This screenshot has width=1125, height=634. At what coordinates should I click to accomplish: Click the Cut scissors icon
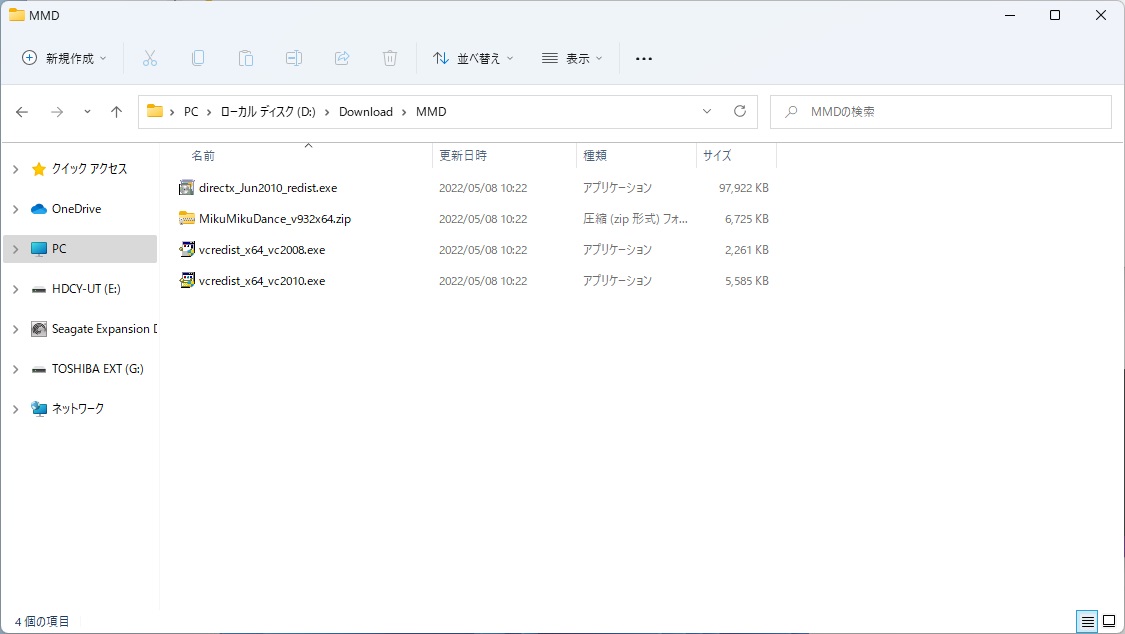click(149, 59)
